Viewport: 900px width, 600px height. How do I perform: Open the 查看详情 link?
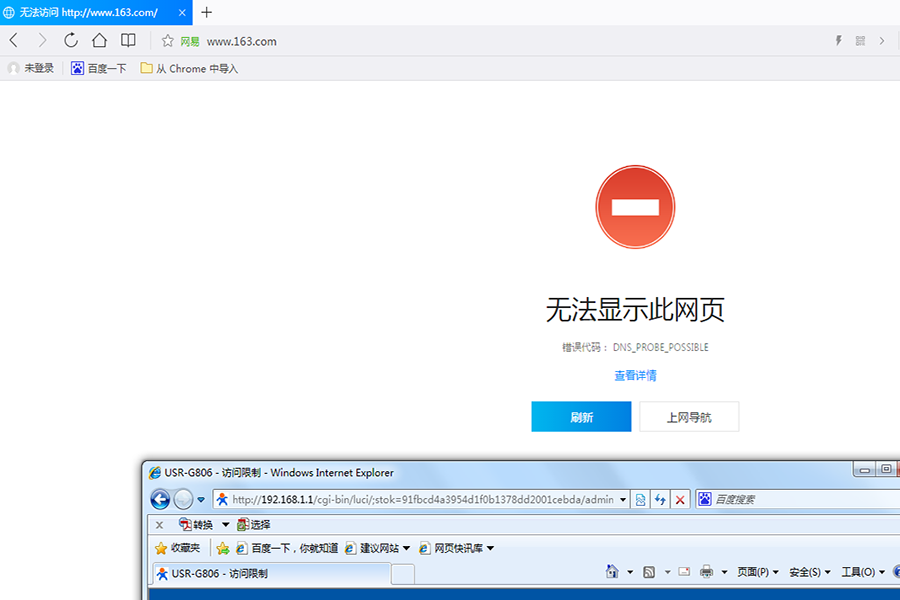tap(635, 376)
